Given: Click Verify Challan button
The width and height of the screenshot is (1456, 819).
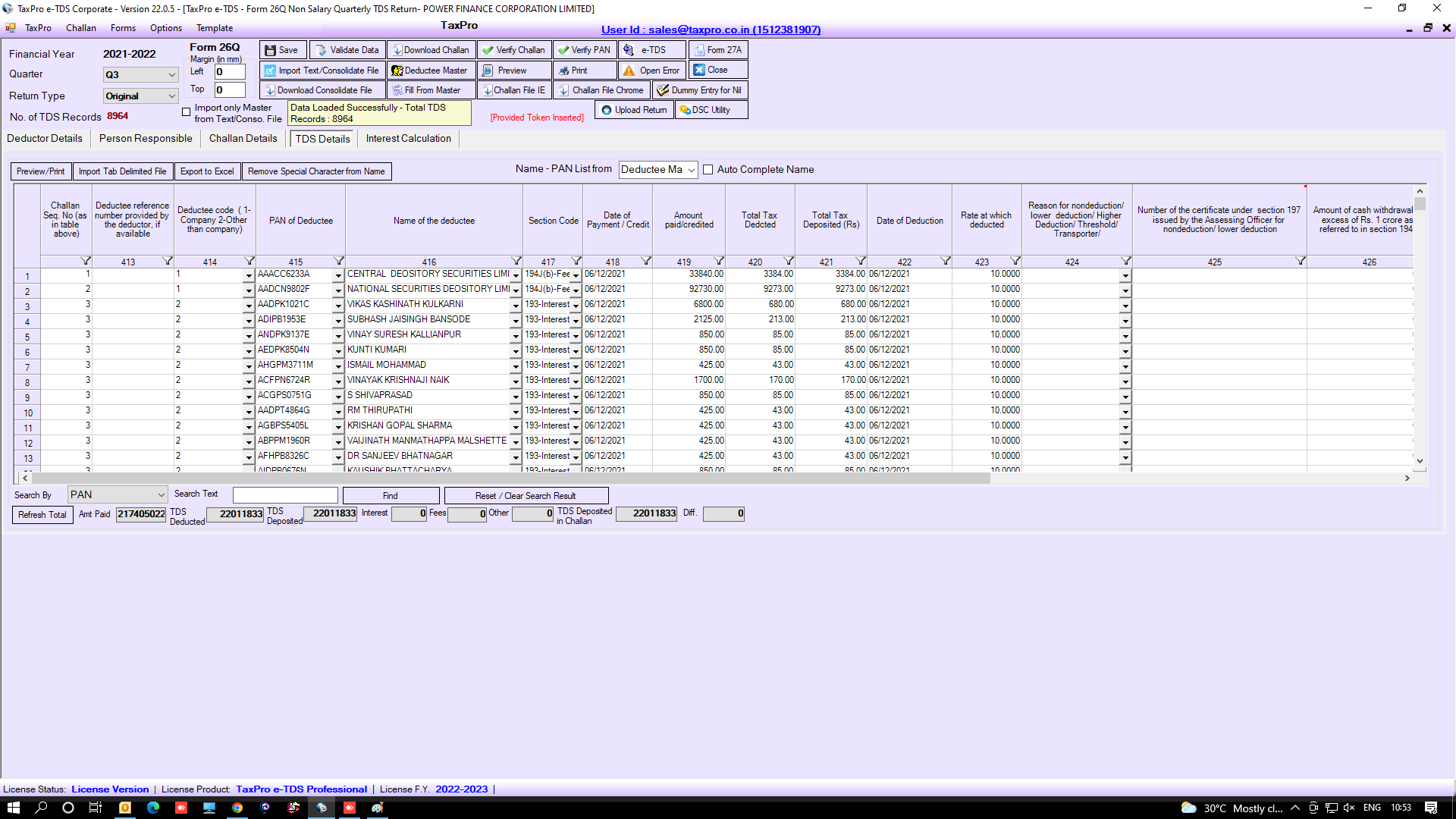Looking at the screenshot, I should 514,50.
